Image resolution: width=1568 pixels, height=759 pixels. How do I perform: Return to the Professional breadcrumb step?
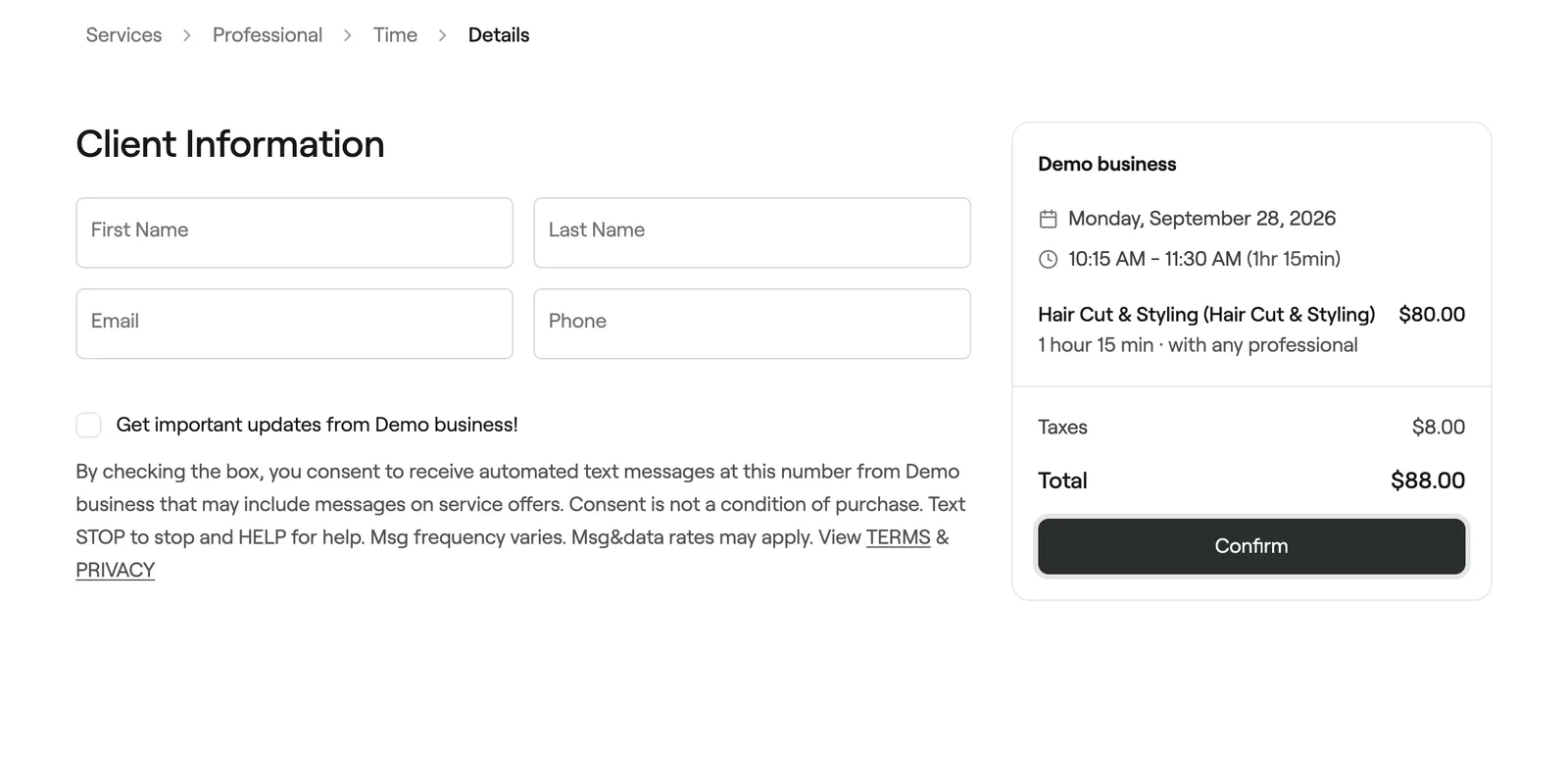pos(268,35)
